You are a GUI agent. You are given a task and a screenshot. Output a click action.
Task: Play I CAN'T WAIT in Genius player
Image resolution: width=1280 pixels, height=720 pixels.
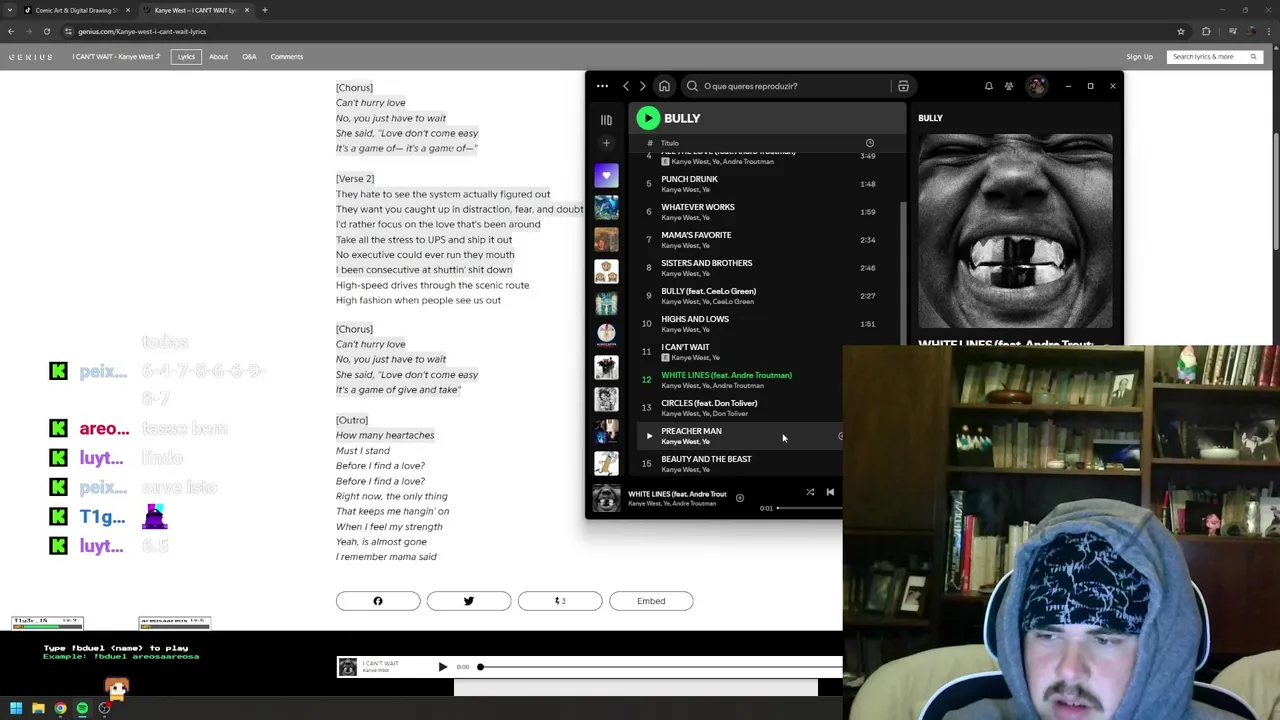click(x=442, y=667)
